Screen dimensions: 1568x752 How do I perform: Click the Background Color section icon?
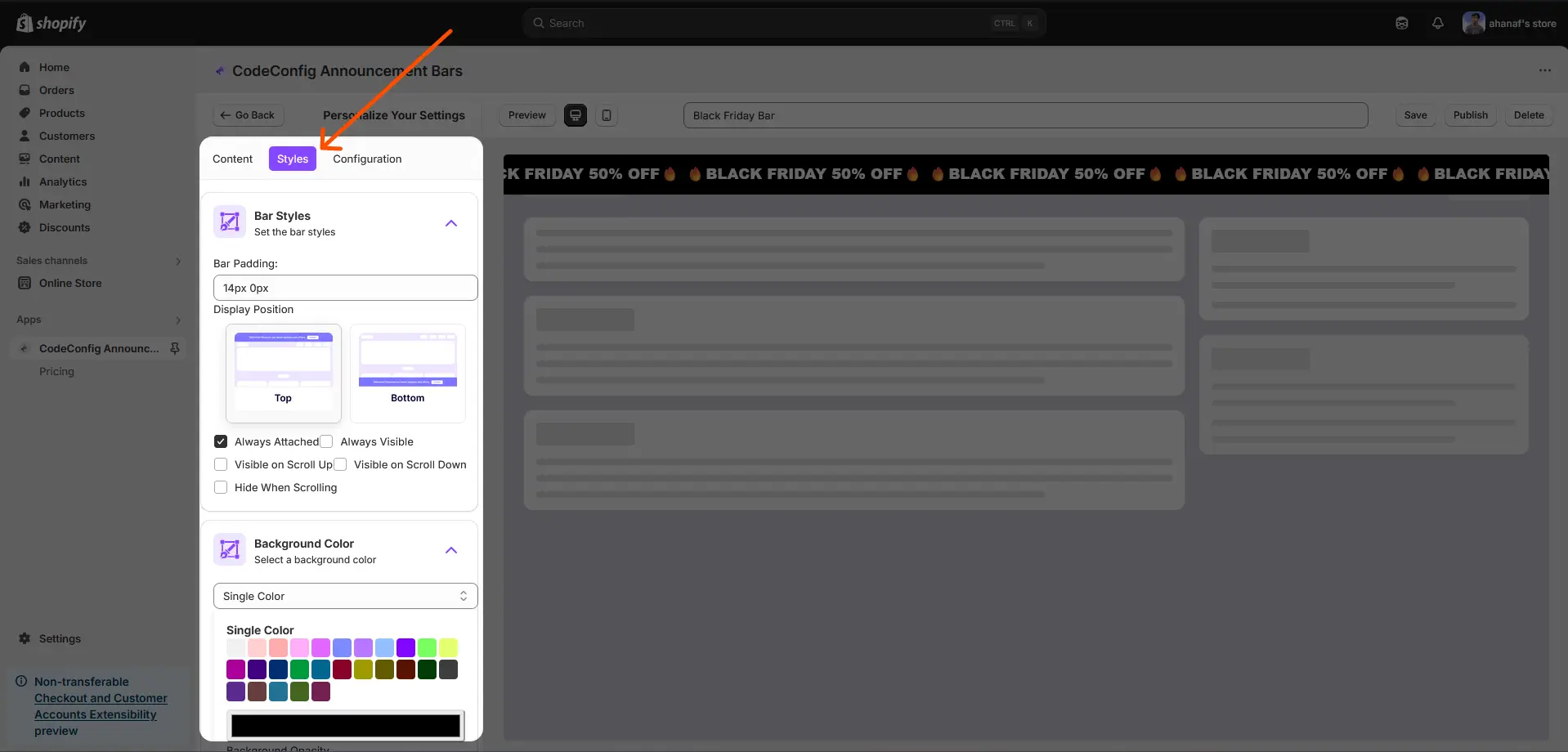click(x=230, y=549)
